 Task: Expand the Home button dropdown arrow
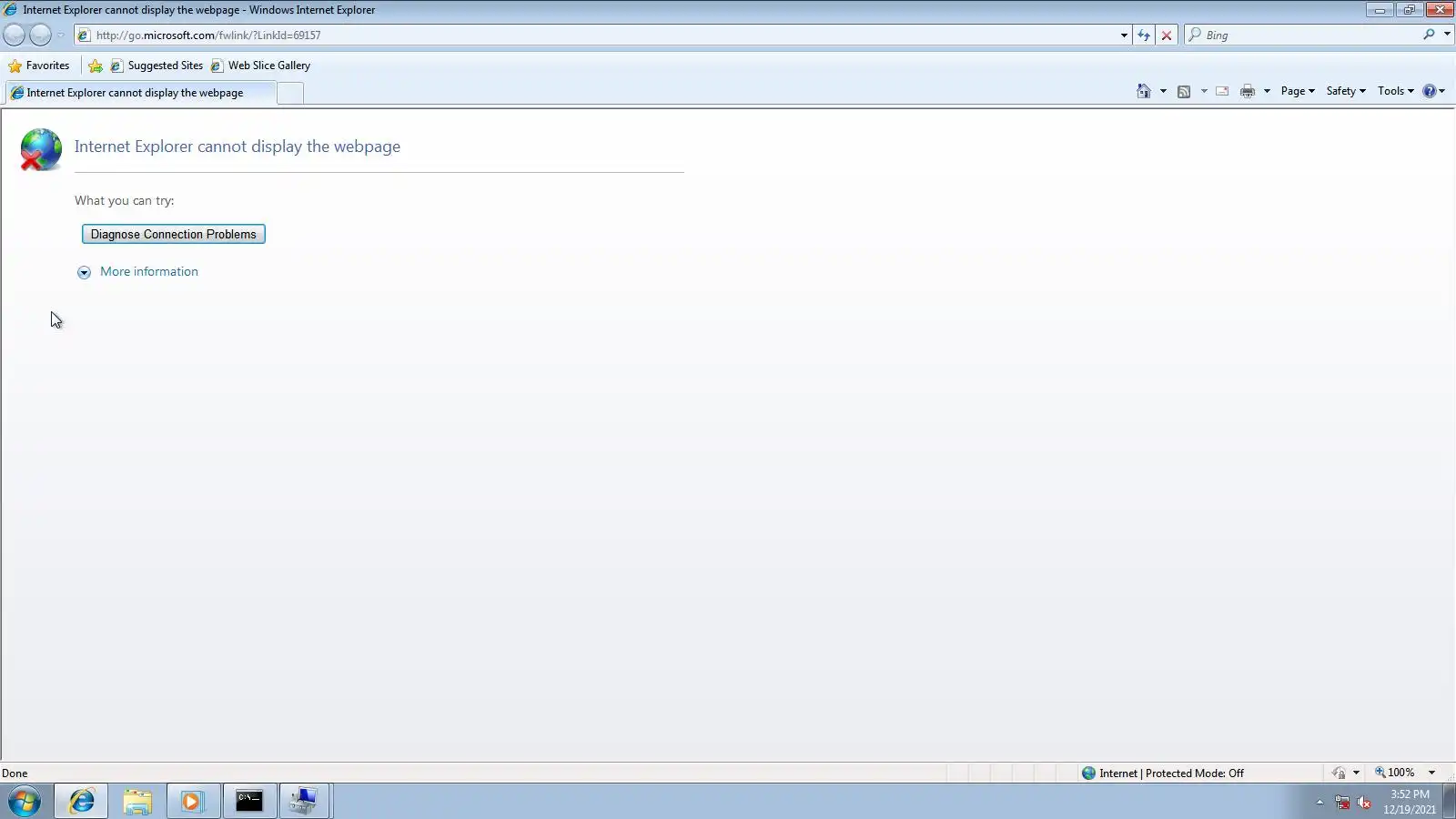click(1163, 91)
